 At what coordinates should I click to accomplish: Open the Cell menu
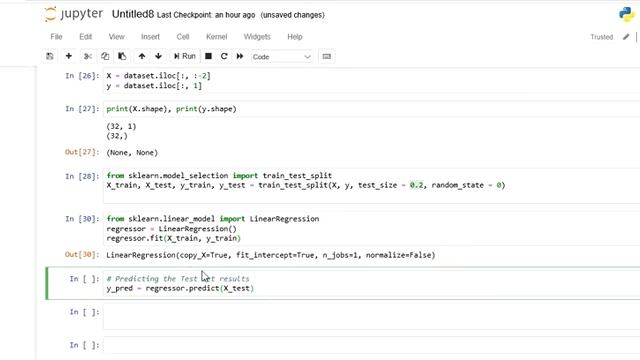pos(183,37)
